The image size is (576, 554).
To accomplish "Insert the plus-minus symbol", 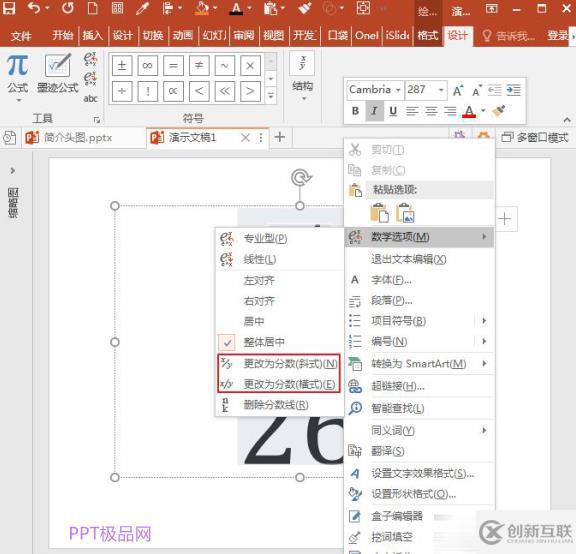I will (122, 65).
